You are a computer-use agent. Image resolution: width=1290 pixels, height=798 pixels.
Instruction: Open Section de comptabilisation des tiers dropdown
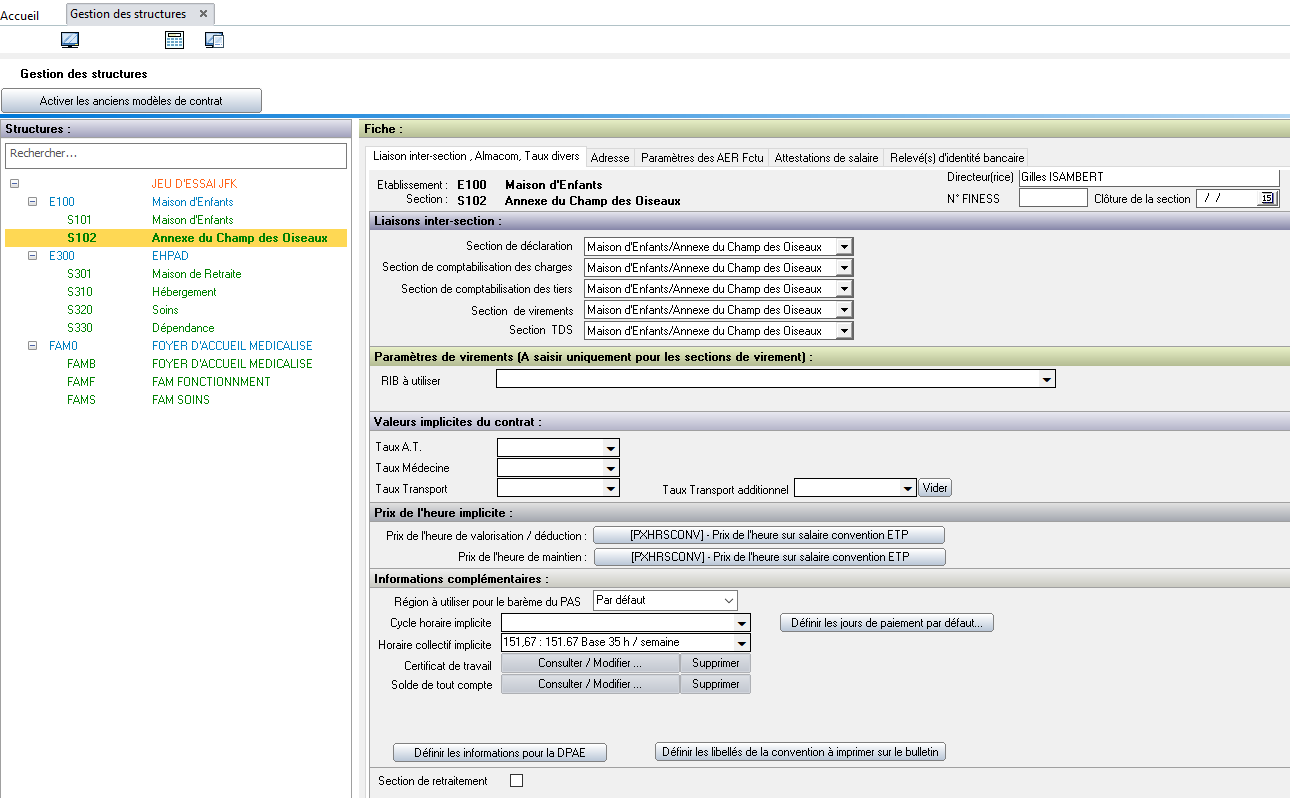click(844, 289)
